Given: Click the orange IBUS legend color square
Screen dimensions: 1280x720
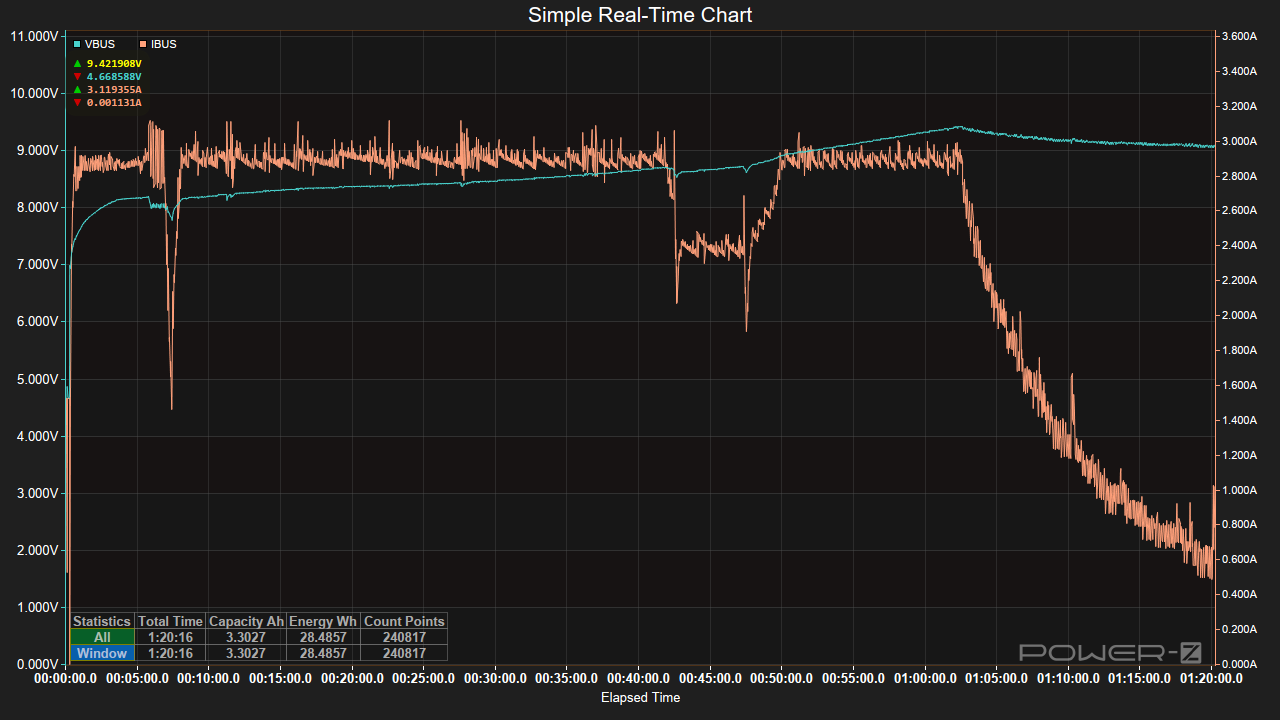Looking at the screenshot, I should pyautogui.click(x=142, y=44).
